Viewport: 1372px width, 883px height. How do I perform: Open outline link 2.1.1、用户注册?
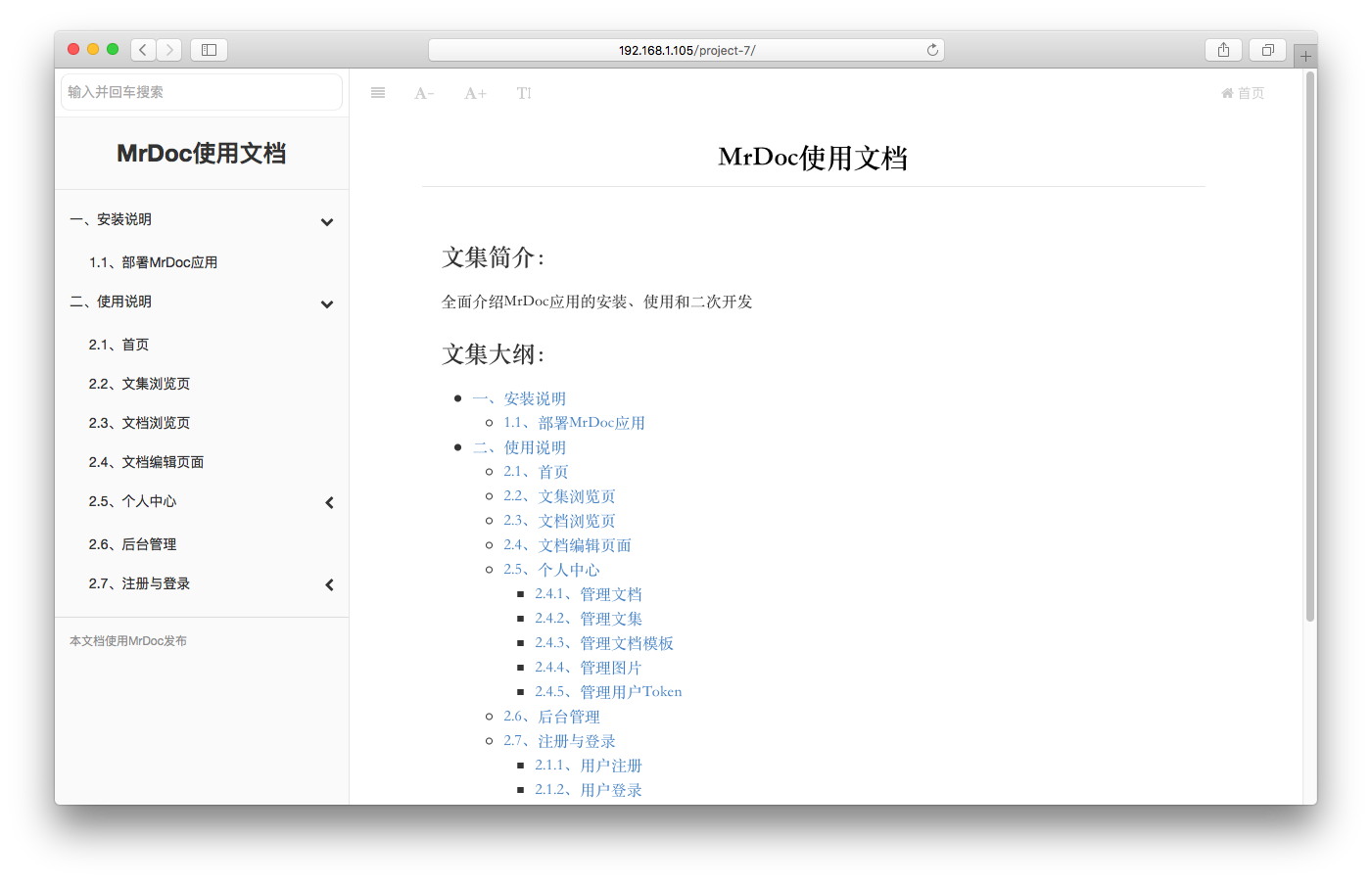(589, 766)
